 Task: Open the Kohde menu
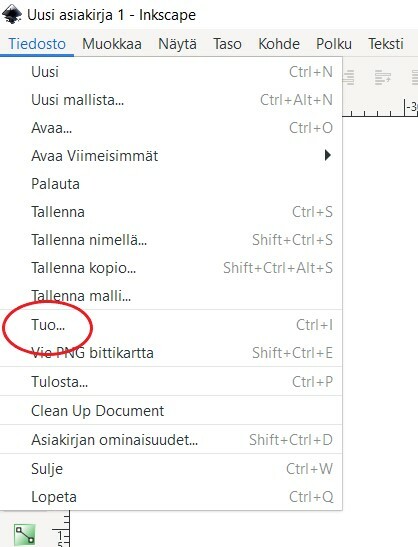click(x=279, y=44)
